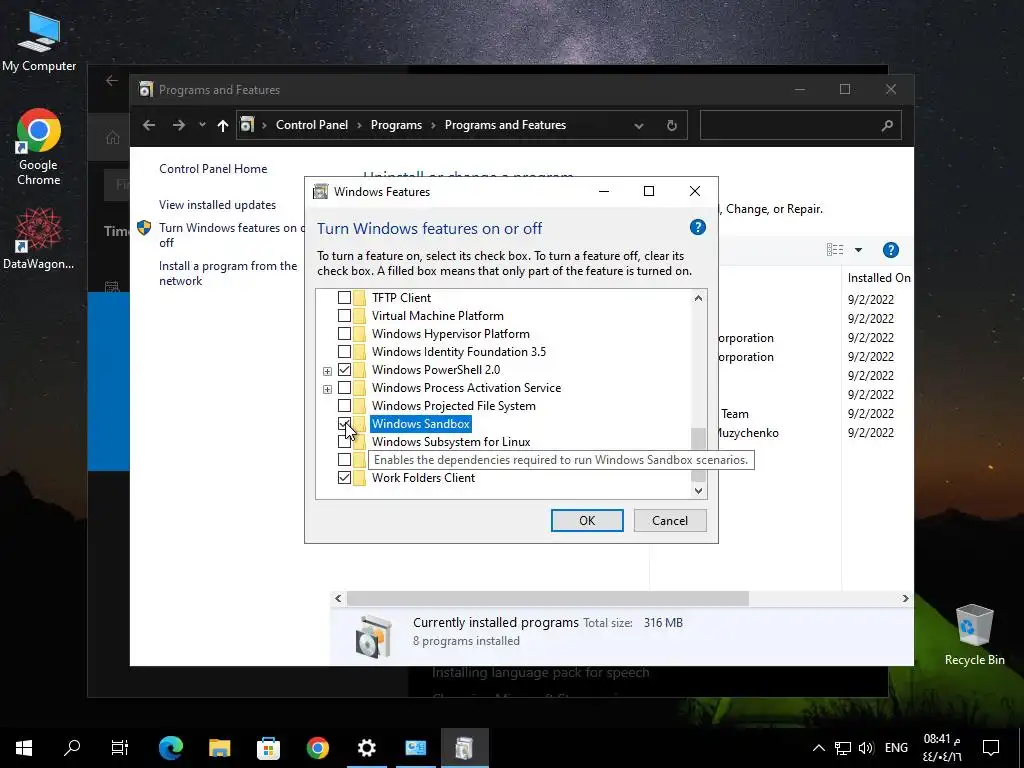Select Work Folders Client label
Image resolution: width=1024 pixels, height=768 pixels.
coord(423,478)
